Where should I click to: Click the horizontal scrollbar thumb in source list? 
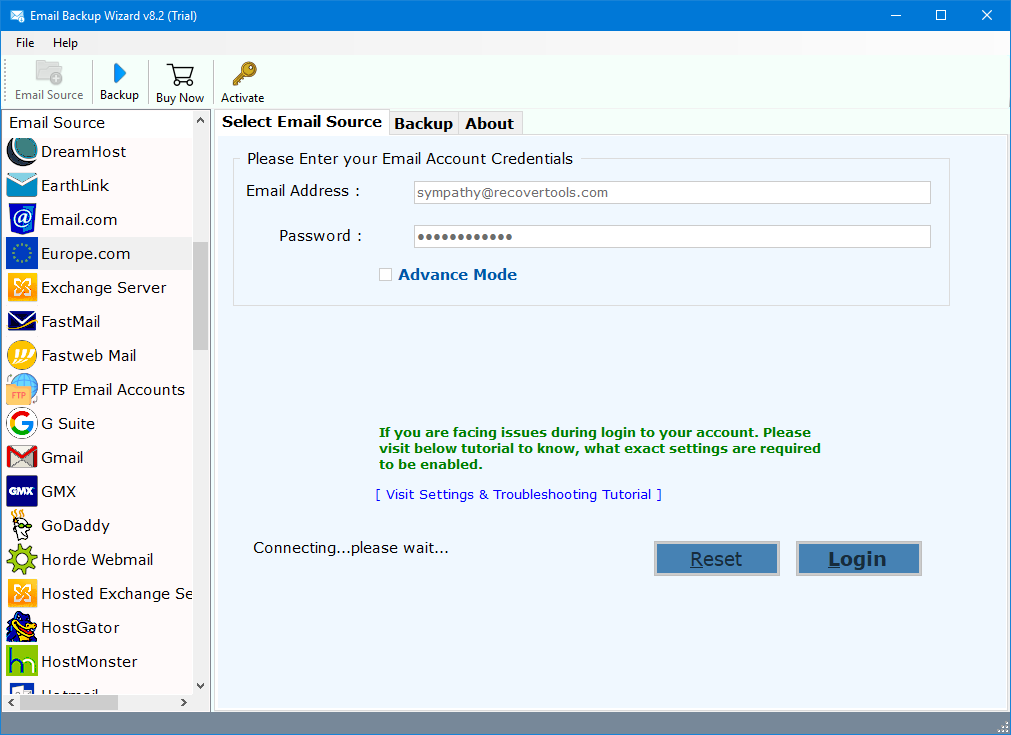click(x=69, y=702)
